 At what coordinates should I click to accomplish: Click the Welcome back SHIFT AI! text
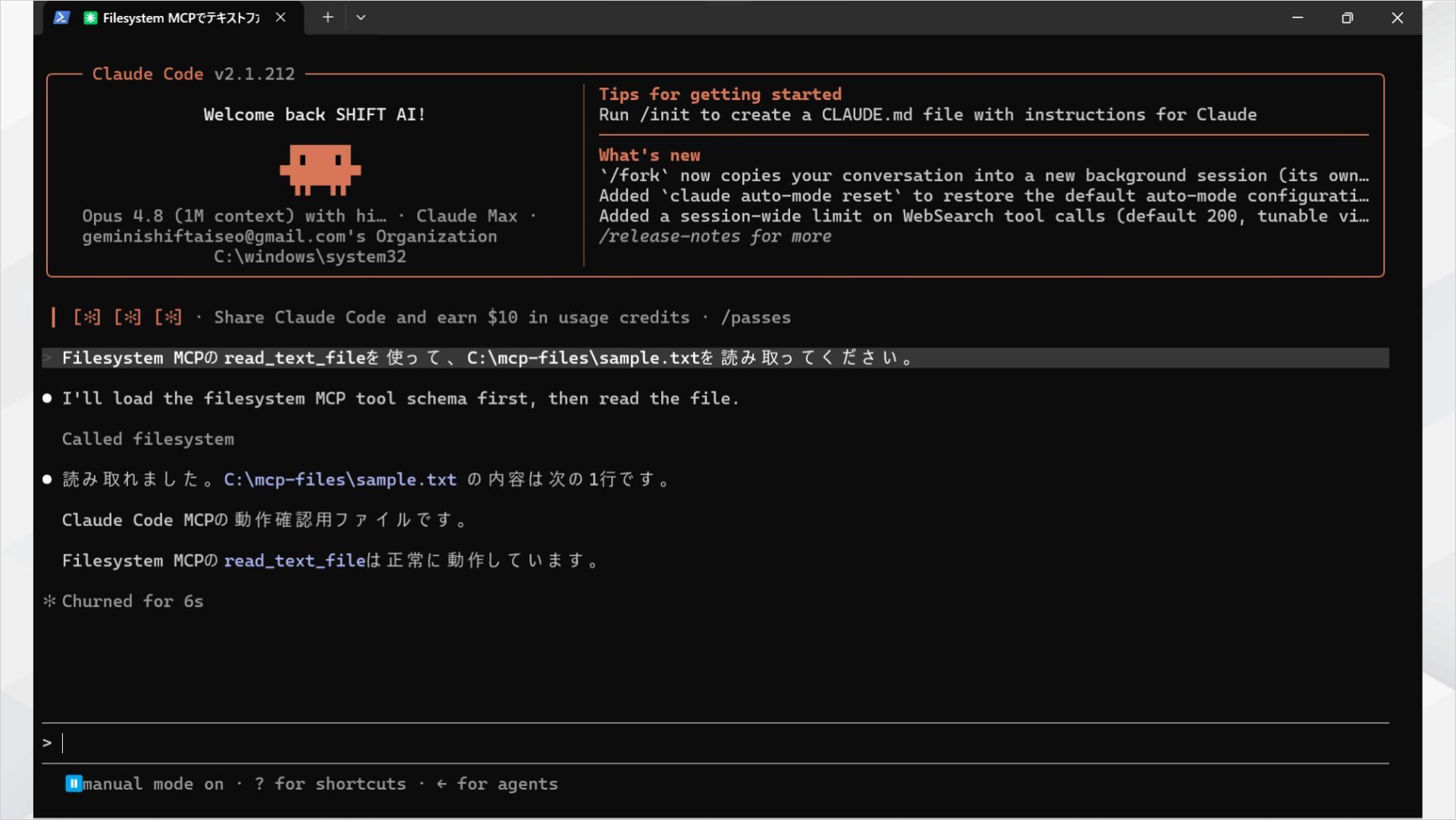coord(315,115)
